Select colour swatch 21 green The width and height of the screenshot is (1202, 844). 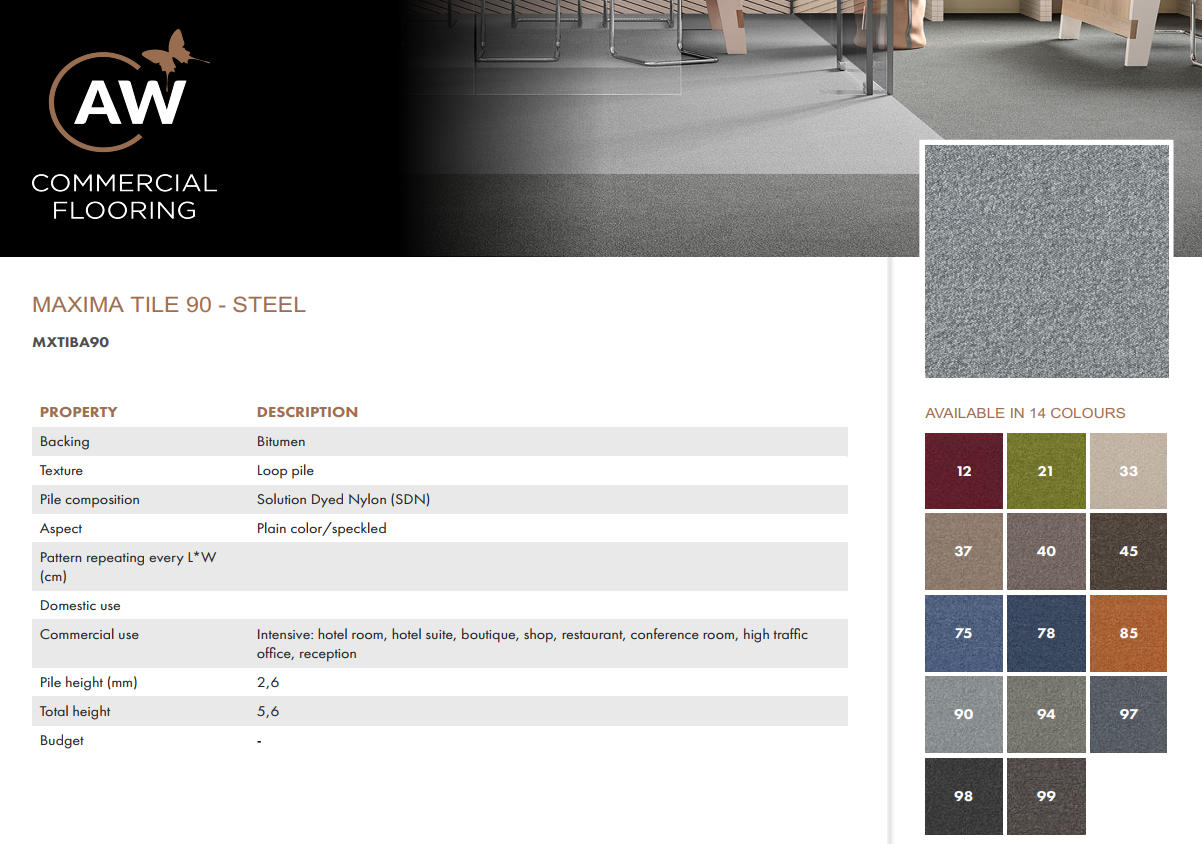(x=1046, y=471)
